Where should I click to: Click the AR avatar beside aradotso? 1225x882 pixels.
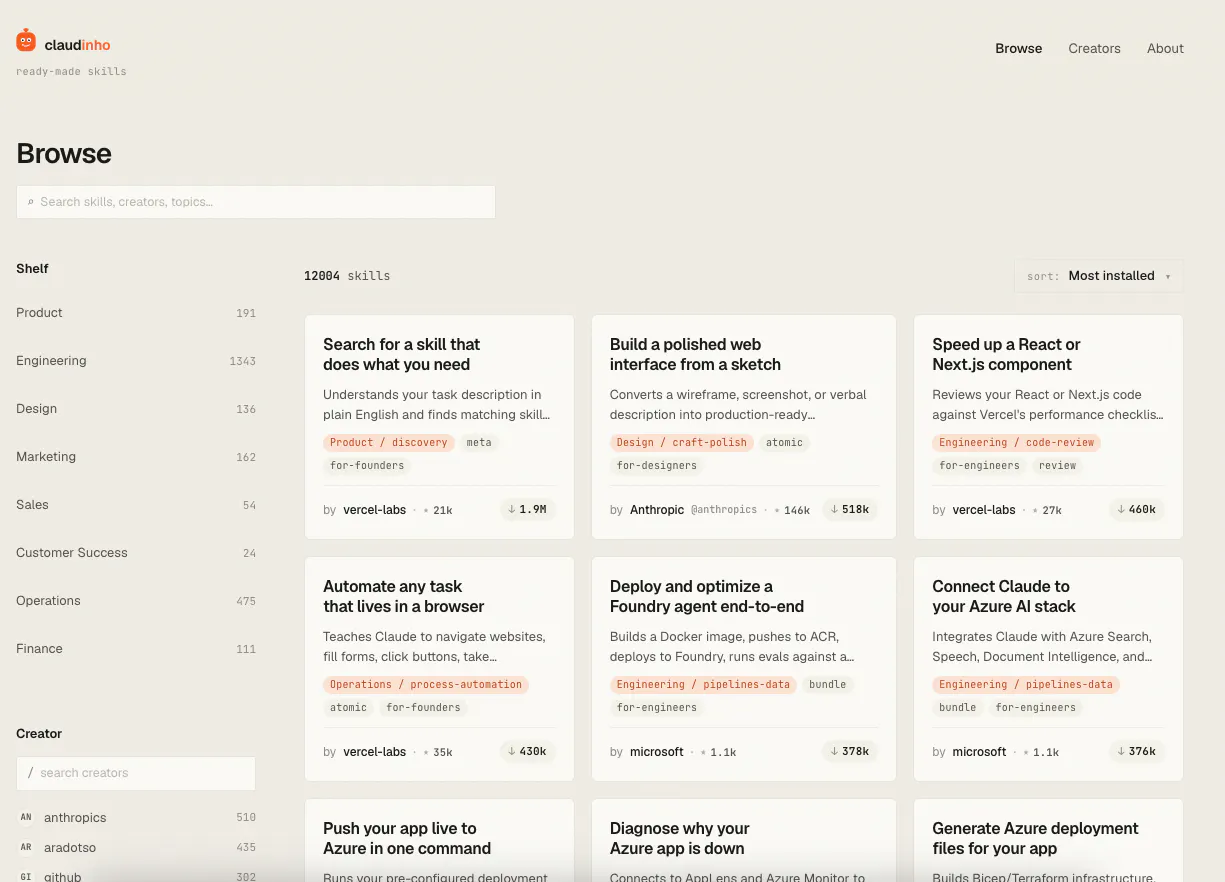click(x=26, y=847)
